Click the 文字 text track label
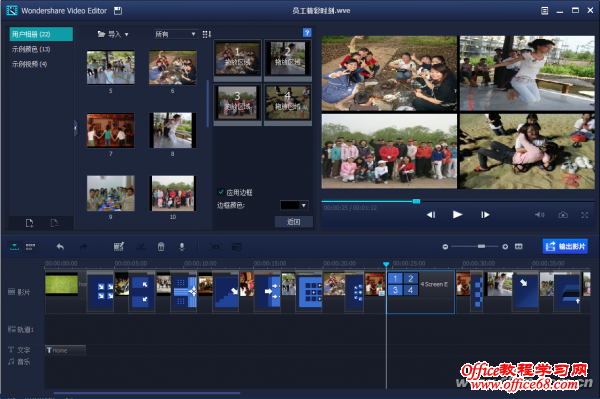The height and width of the screenshot is (399, 600). click(19, 350)
